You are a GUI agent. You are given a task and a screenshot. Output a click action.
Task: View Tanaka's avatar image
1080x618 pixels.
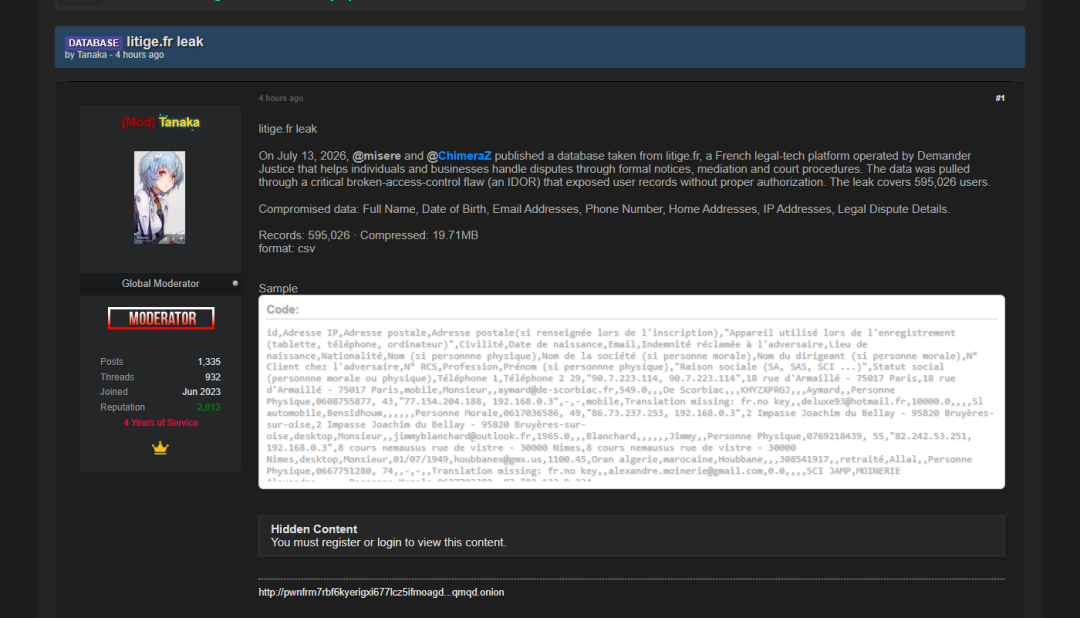pos(159,197)
